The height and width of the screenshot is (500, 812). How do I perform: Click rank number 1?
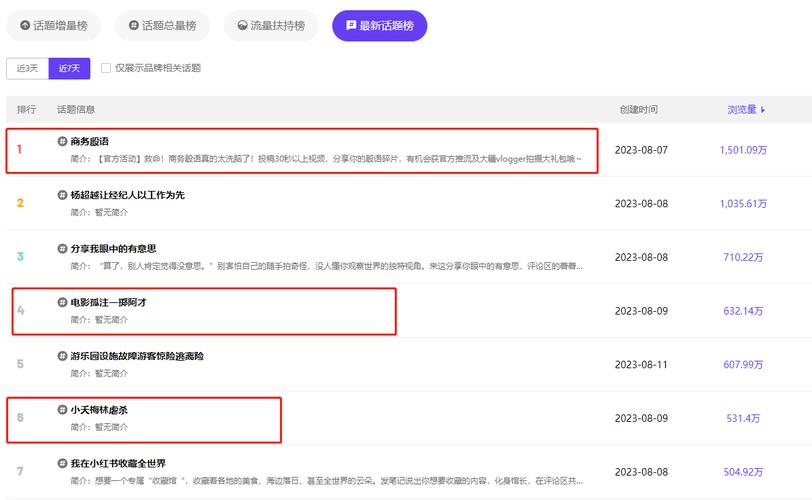point(20,150)
